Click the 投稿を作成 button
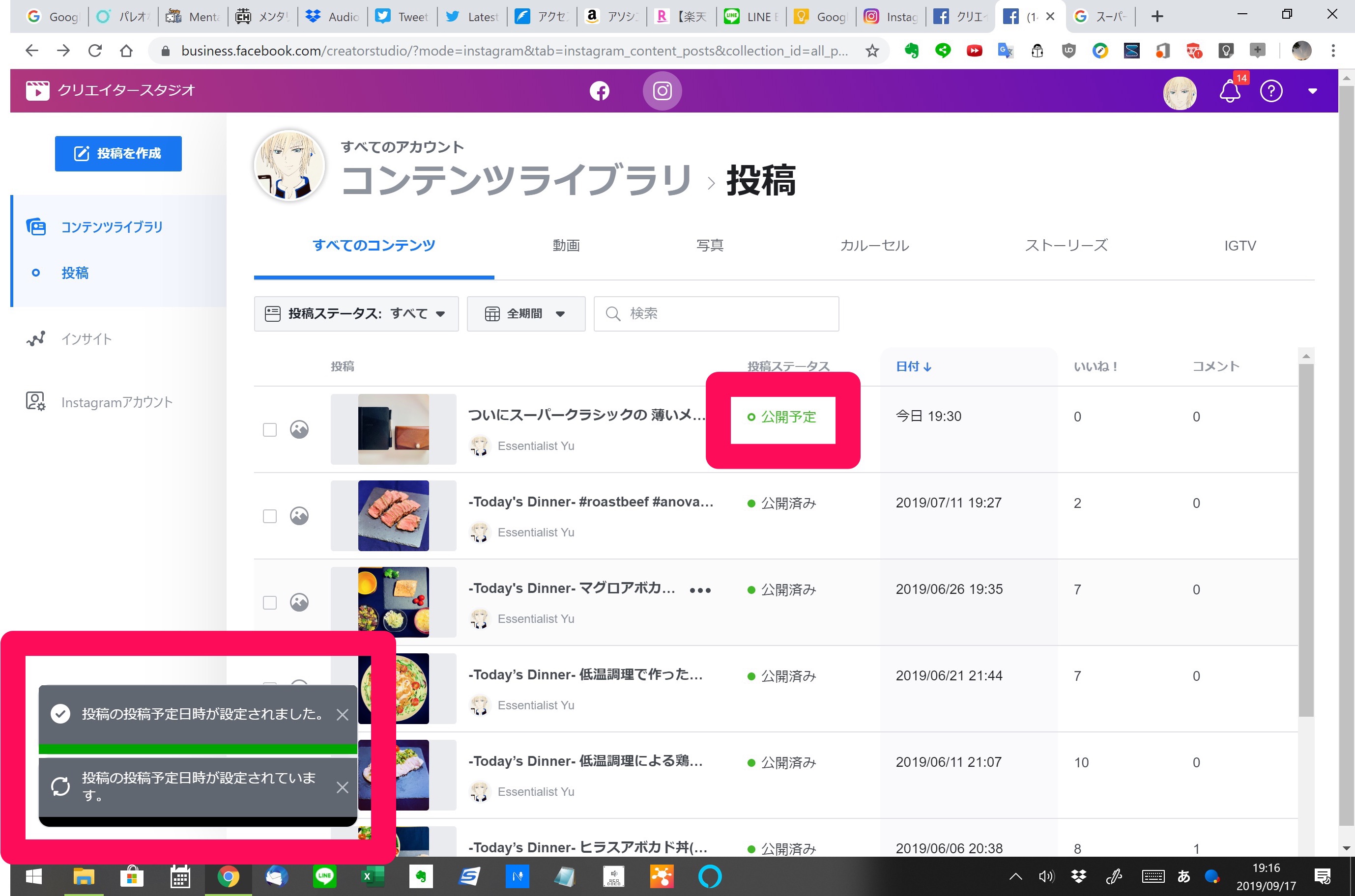1355x896 pixels. (118, 153)
